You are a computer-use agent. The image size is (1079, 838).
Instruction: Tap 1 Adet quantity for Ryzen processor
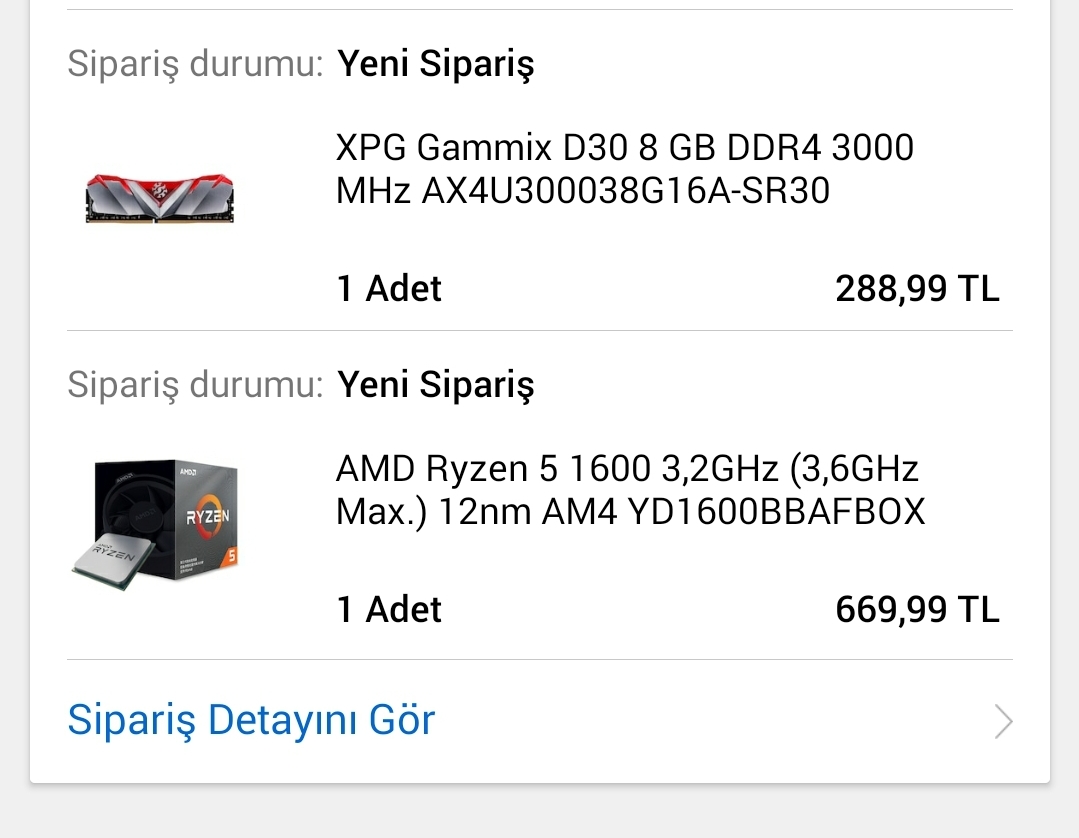click(x=389, y=610)
